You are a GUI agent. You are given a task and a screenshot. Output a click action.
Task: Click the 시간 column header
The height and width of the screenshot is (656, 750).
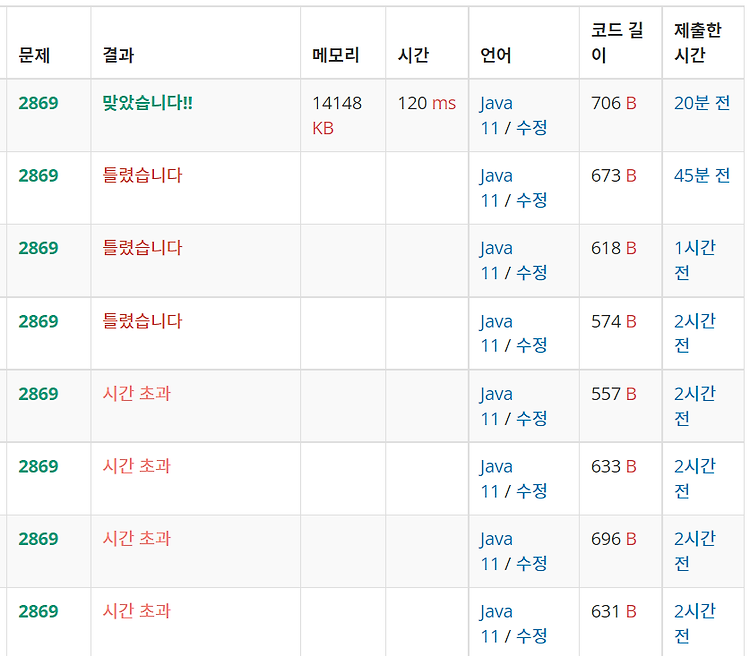pos(413,55)
